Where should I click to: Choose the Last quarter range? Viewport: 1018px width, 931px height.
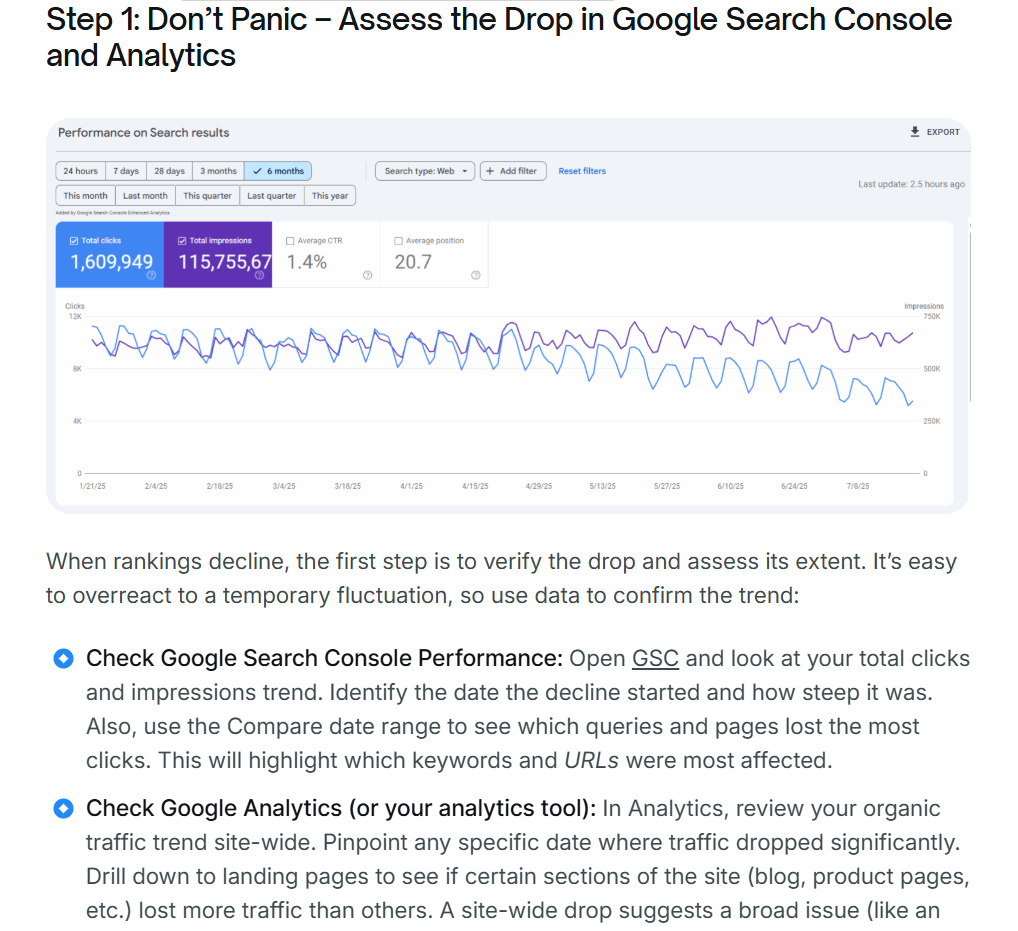click(271, 196)
